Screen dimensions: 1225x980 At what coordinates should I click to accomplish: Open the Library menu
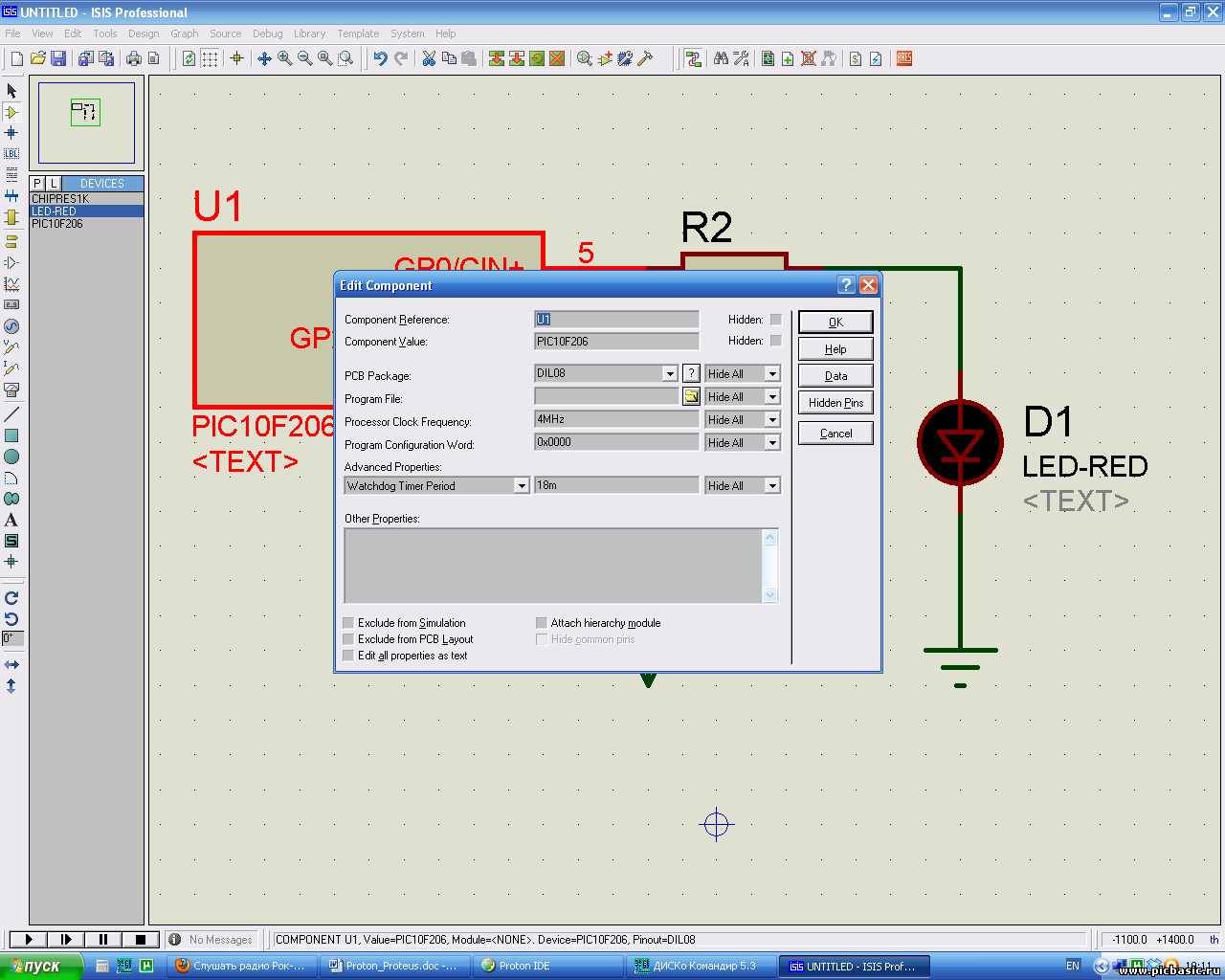coord(309,33)
